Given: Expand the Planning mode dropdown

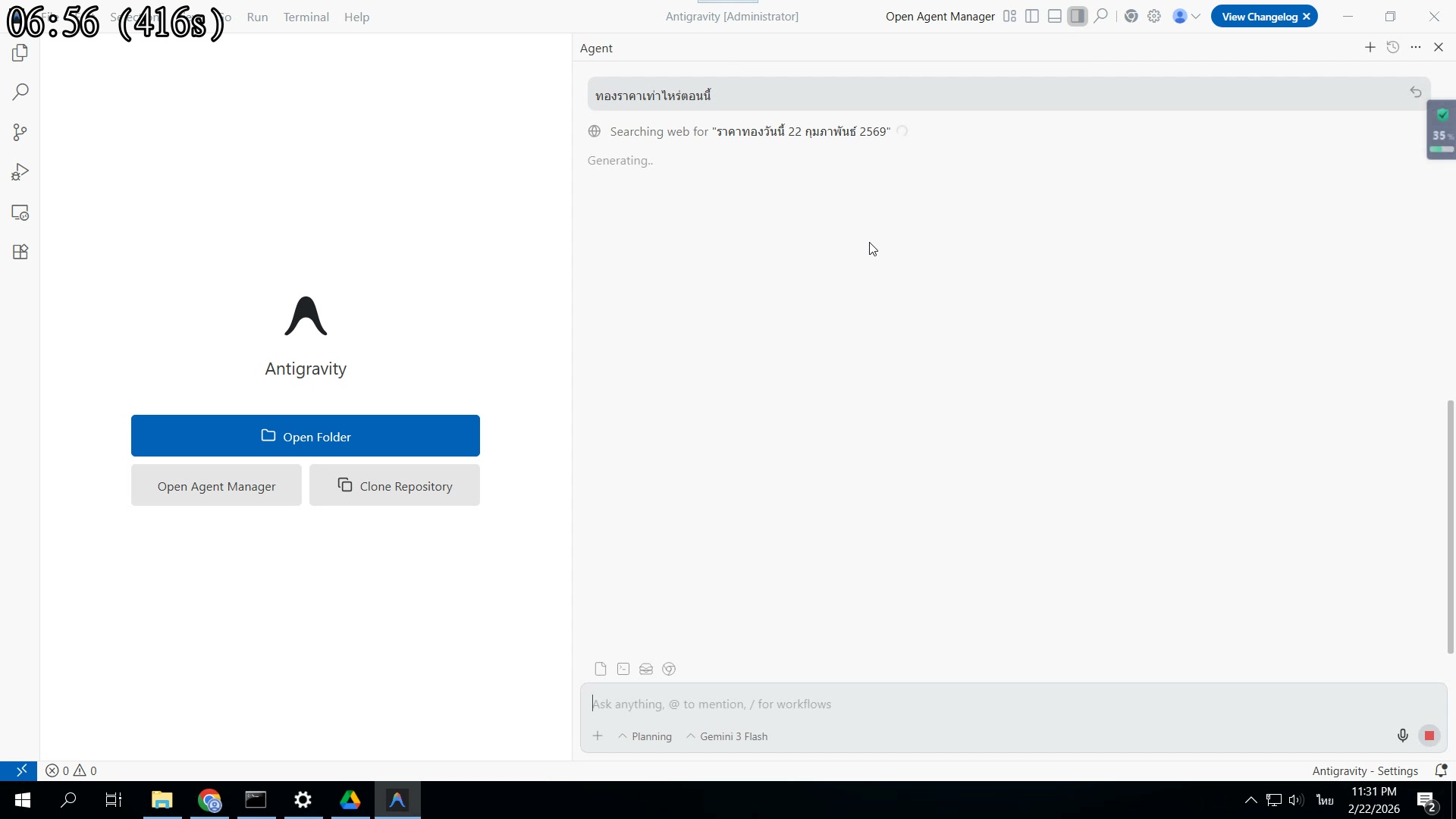Looking at the screenshot, I should tap(645, 736).
